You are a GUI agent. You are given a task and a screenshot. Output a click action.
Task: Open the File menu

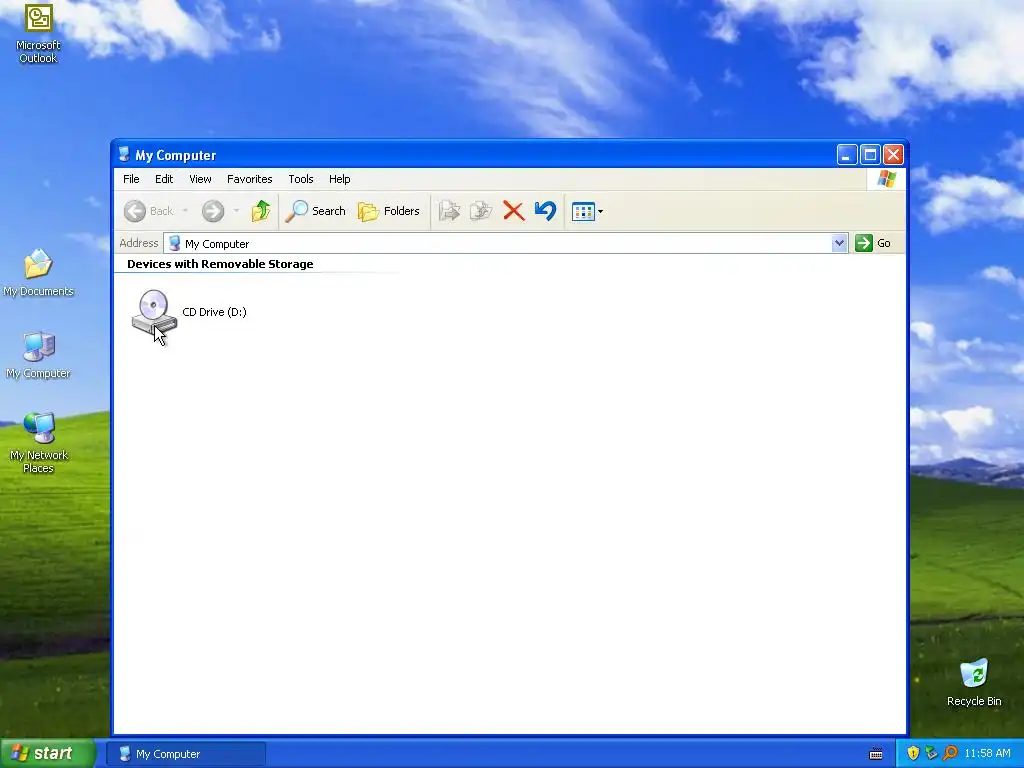tap(131, 179)
